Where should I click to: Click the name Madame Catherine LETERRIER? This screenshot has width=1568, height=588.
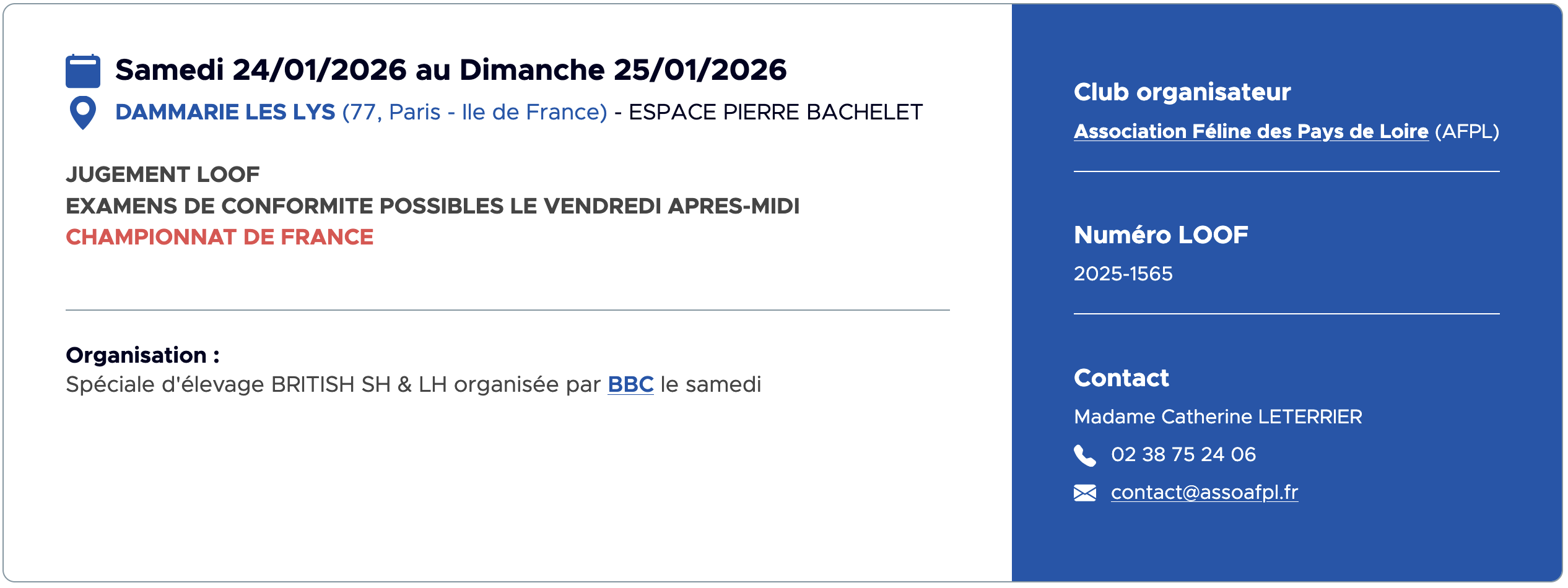[x=1218, y=417]
